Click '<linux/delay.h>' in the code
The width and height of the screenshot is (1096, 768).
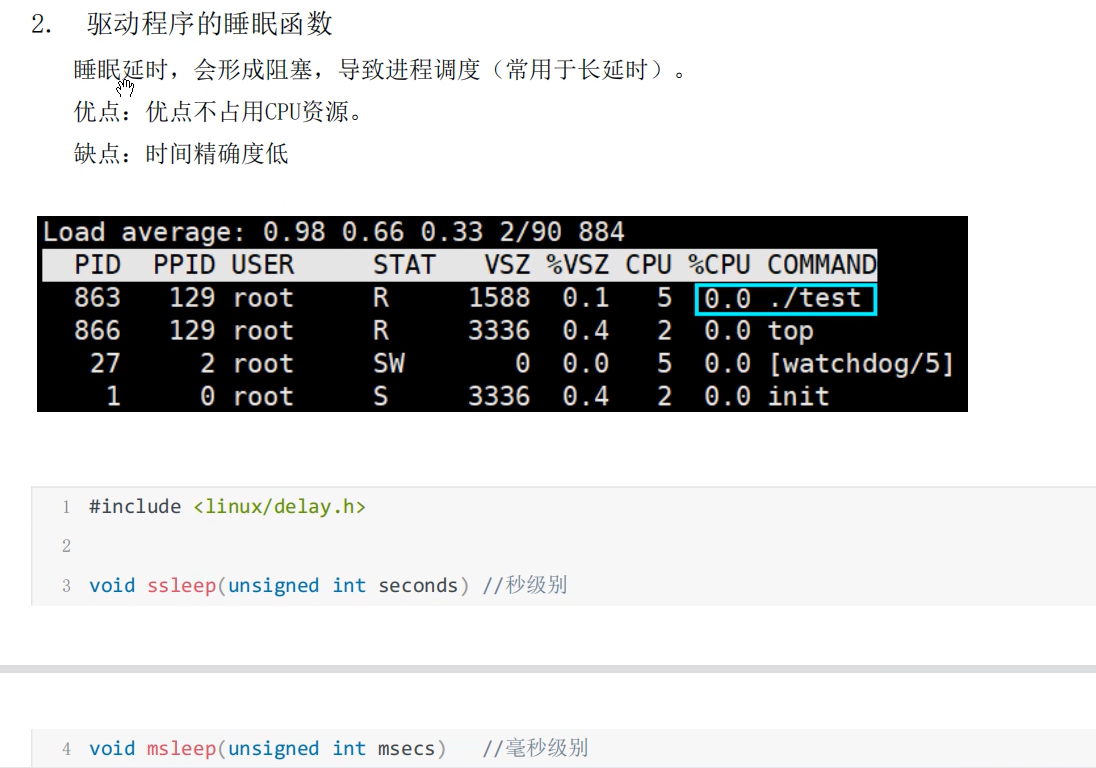[x=280, y=507]
